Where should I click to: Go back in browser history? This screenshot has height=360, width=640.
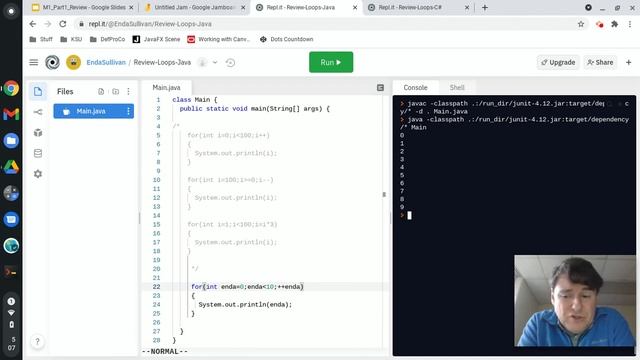pos(33,24)
